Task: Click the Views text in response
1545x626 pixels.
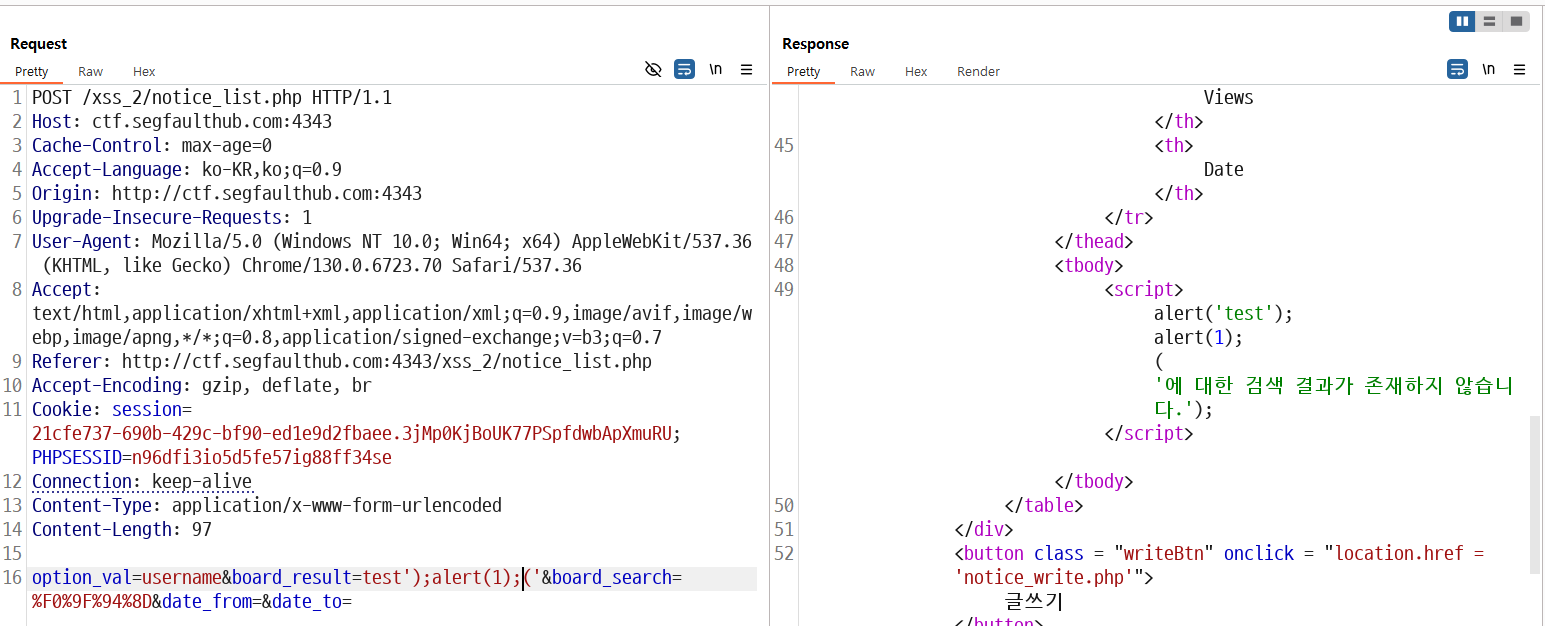Action: pos(1228,98)
